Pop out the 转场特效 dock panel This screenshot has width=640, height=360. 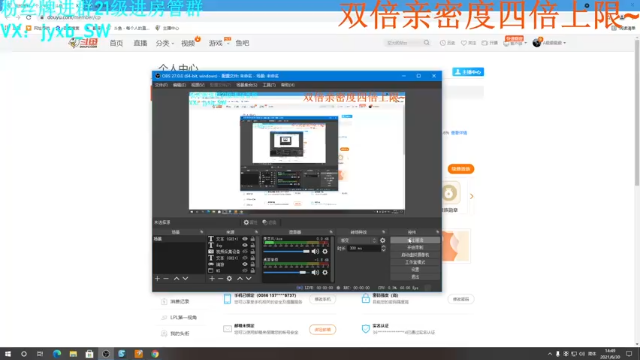(x=383, y=232)
